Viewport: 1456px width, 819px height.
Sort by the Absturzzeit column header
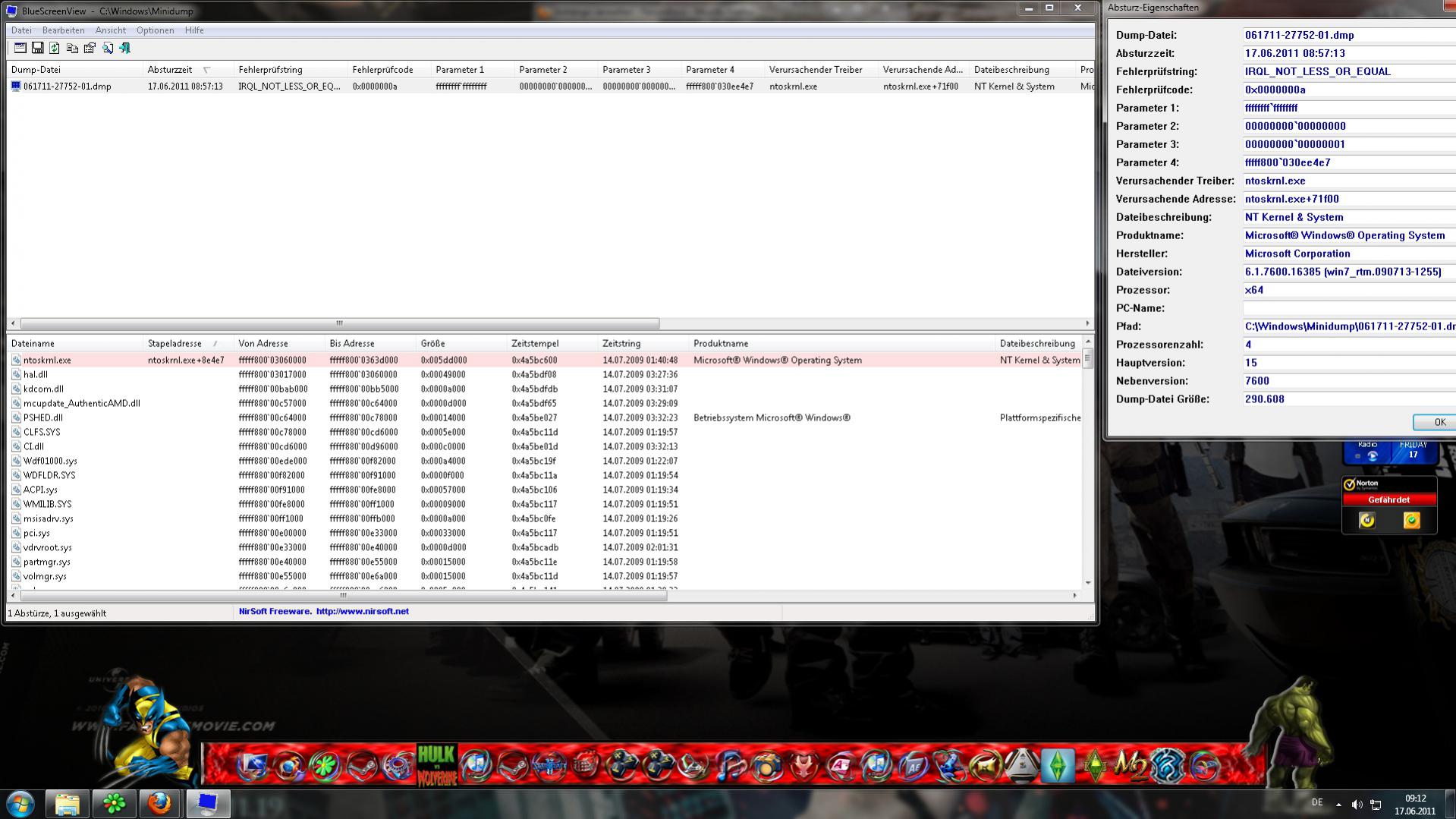187,70
